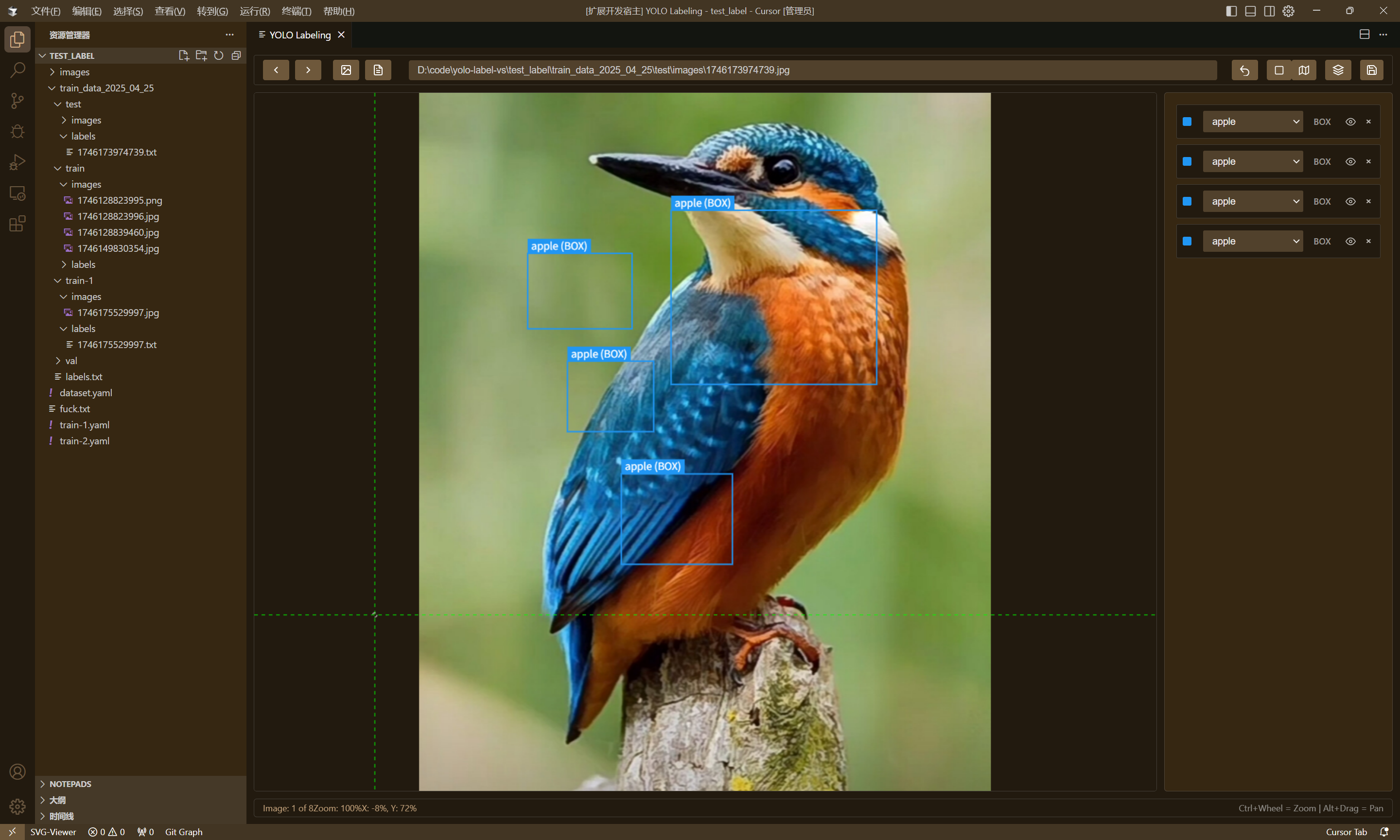1400x840 pixels.
Task: Delete the second apple label with ×
Action: tap(1368, 162)
